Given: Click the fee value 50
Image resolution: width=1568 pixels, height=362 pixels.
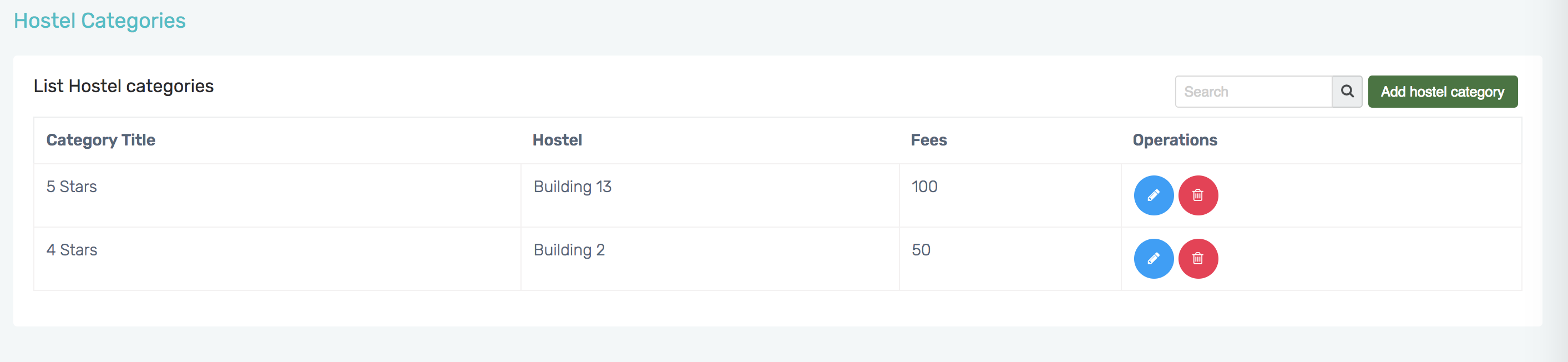Looking at the screenshot, I should 920,250.
